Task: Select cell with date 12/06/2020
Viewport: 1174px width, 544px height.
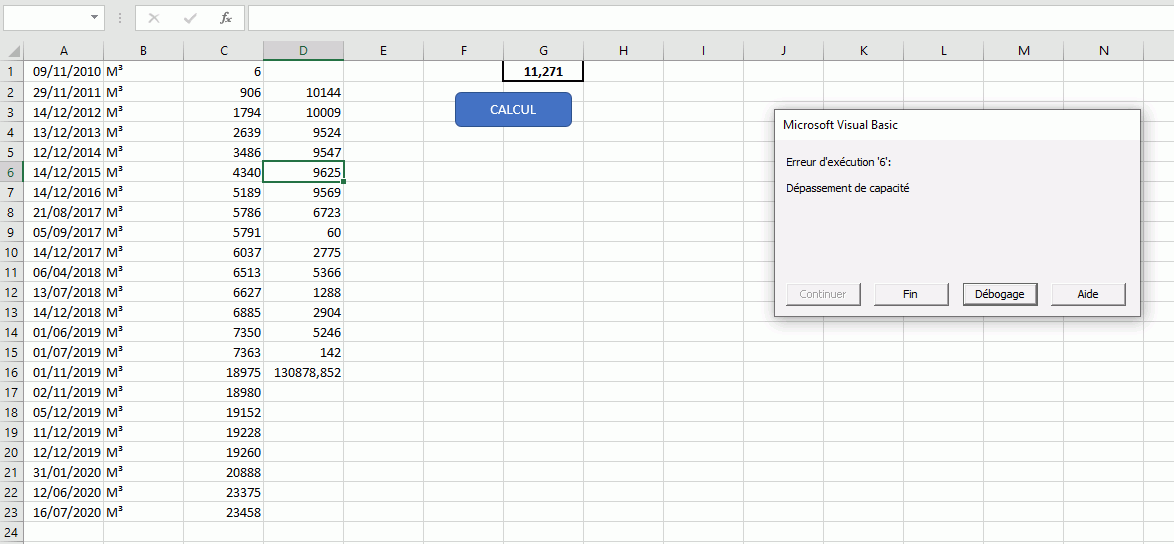Action: (x=64, y=492)
